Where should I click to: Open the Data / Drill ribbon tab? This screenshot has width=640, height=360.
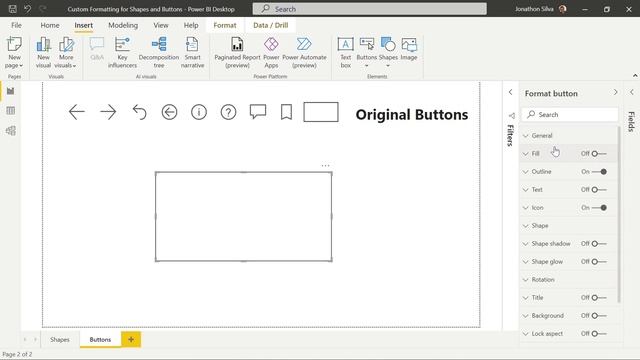[x=271, y=25]
